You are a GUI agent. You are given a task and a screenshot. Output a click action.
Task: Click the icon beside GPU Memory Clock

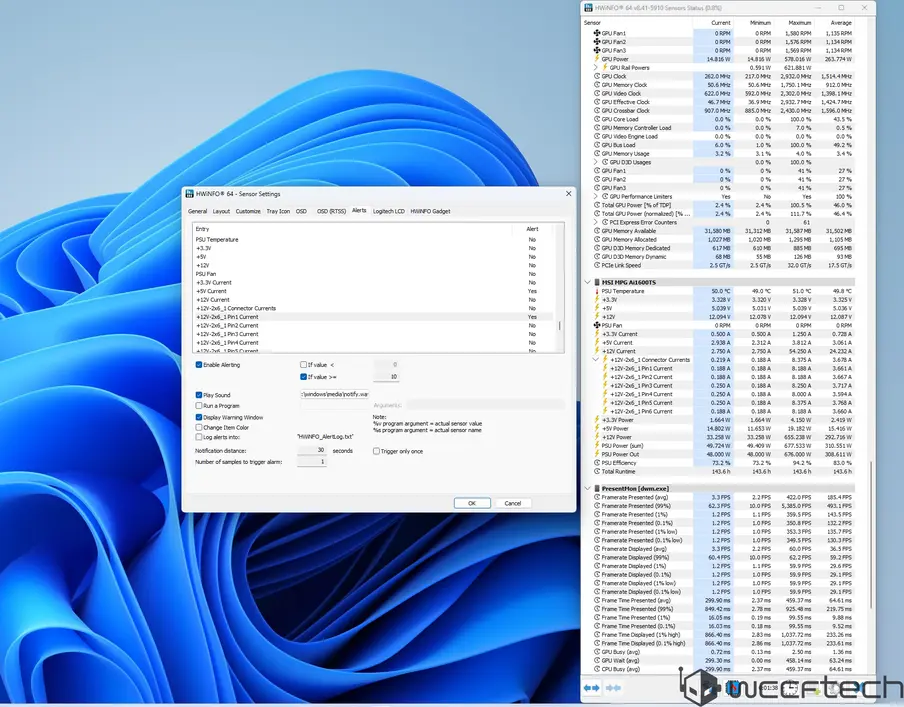[597, 85]
